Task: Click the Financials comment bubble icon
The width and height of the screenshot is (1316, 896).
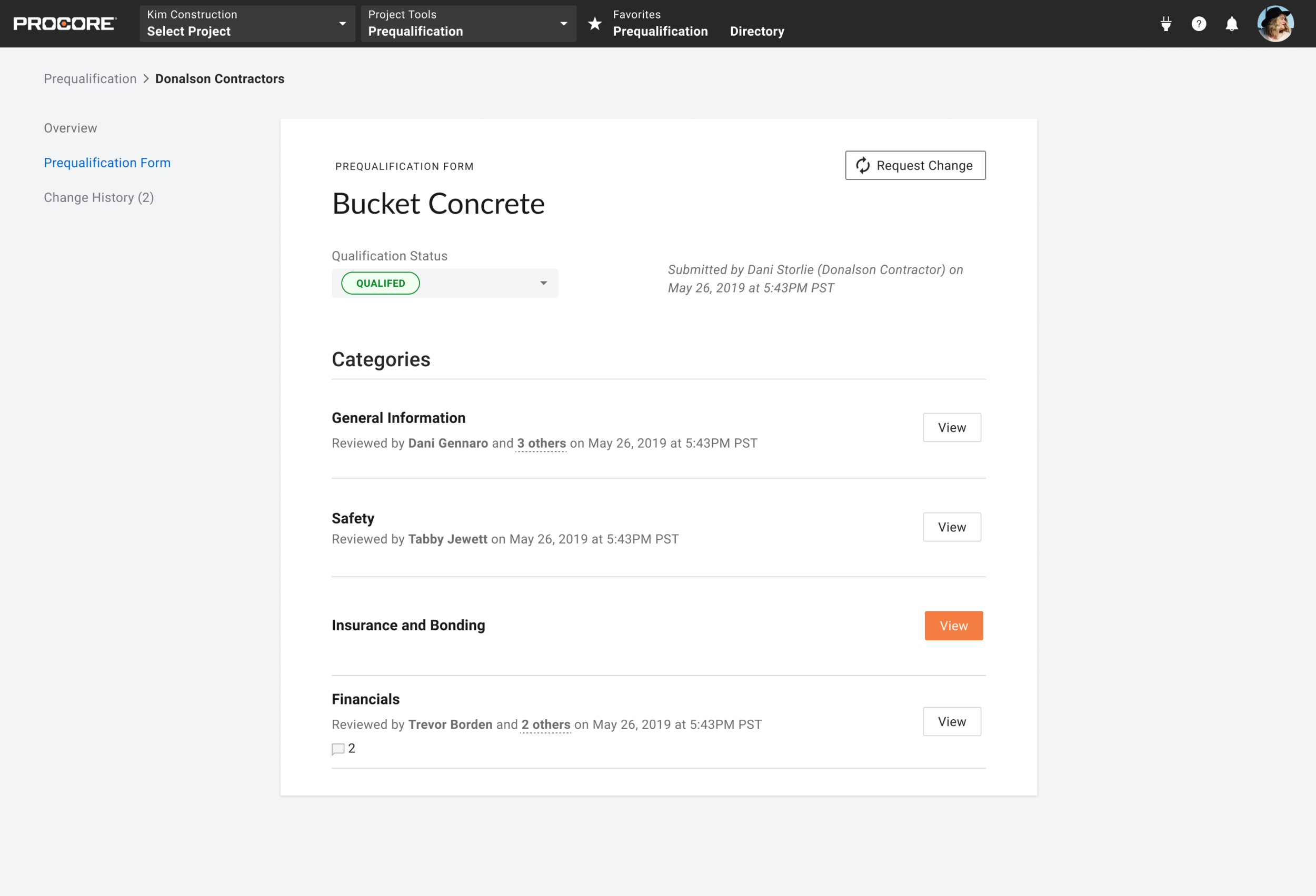Action: point(338,749)
